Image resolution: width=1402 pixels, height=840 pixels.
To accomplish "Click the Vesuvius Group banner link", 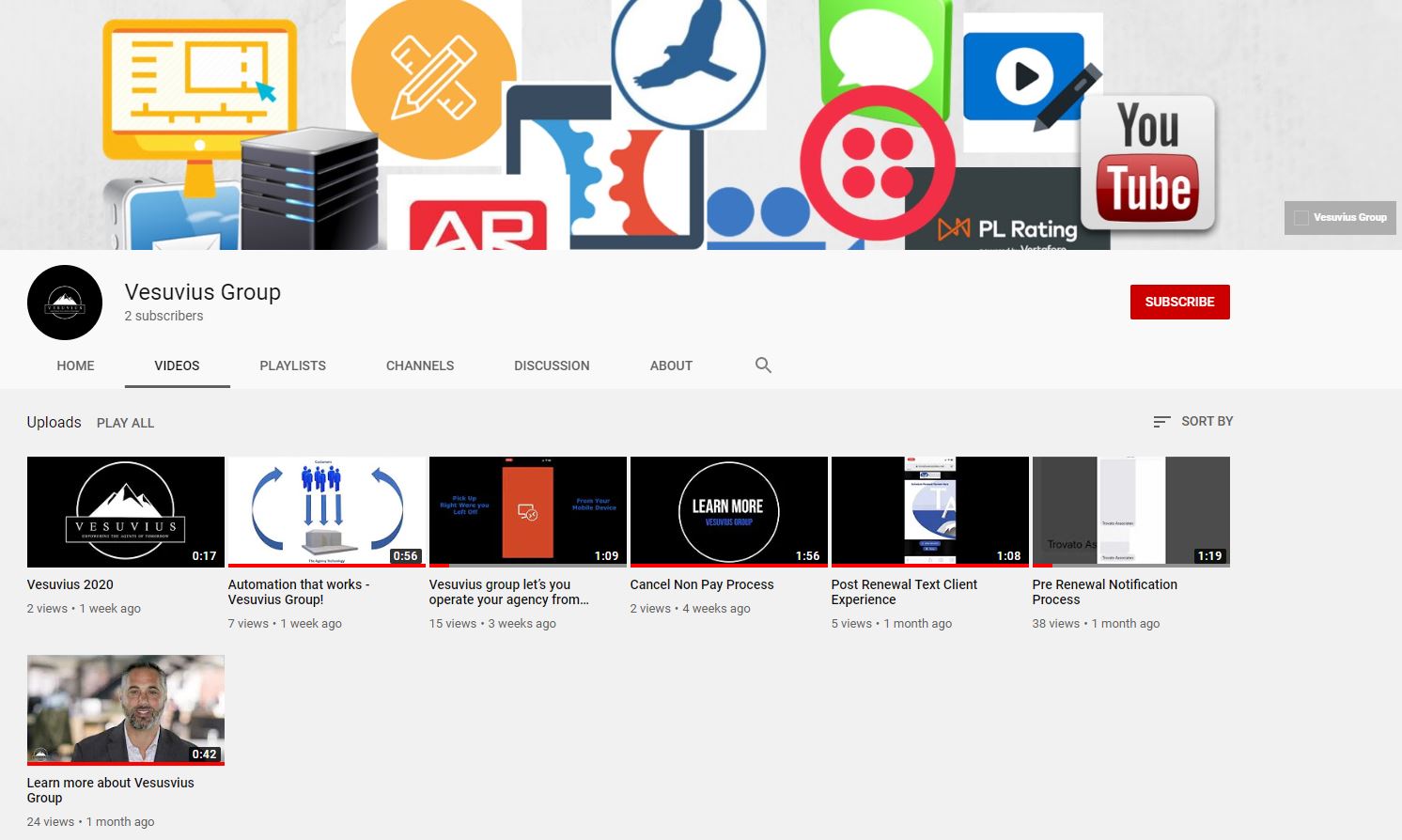I will coord(1340,218).
